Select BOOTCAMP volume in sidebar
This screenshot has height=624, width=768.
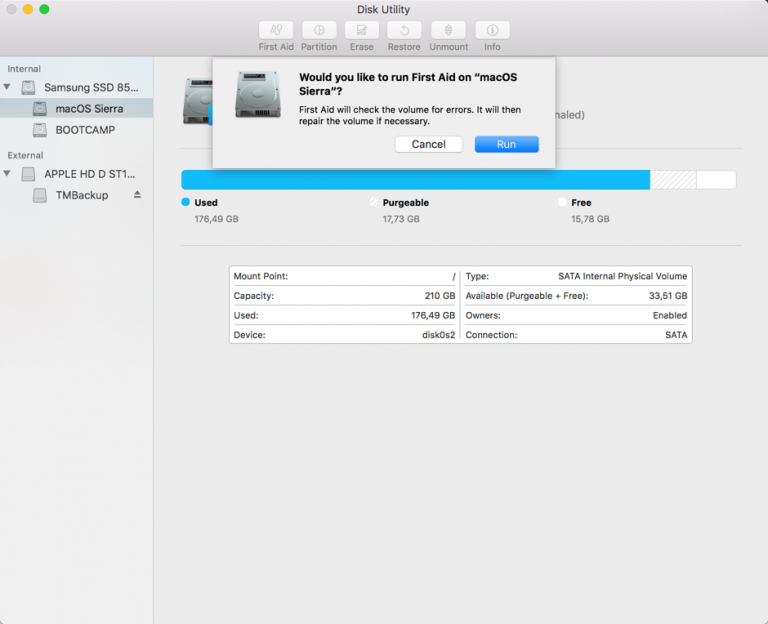point(76,130)
